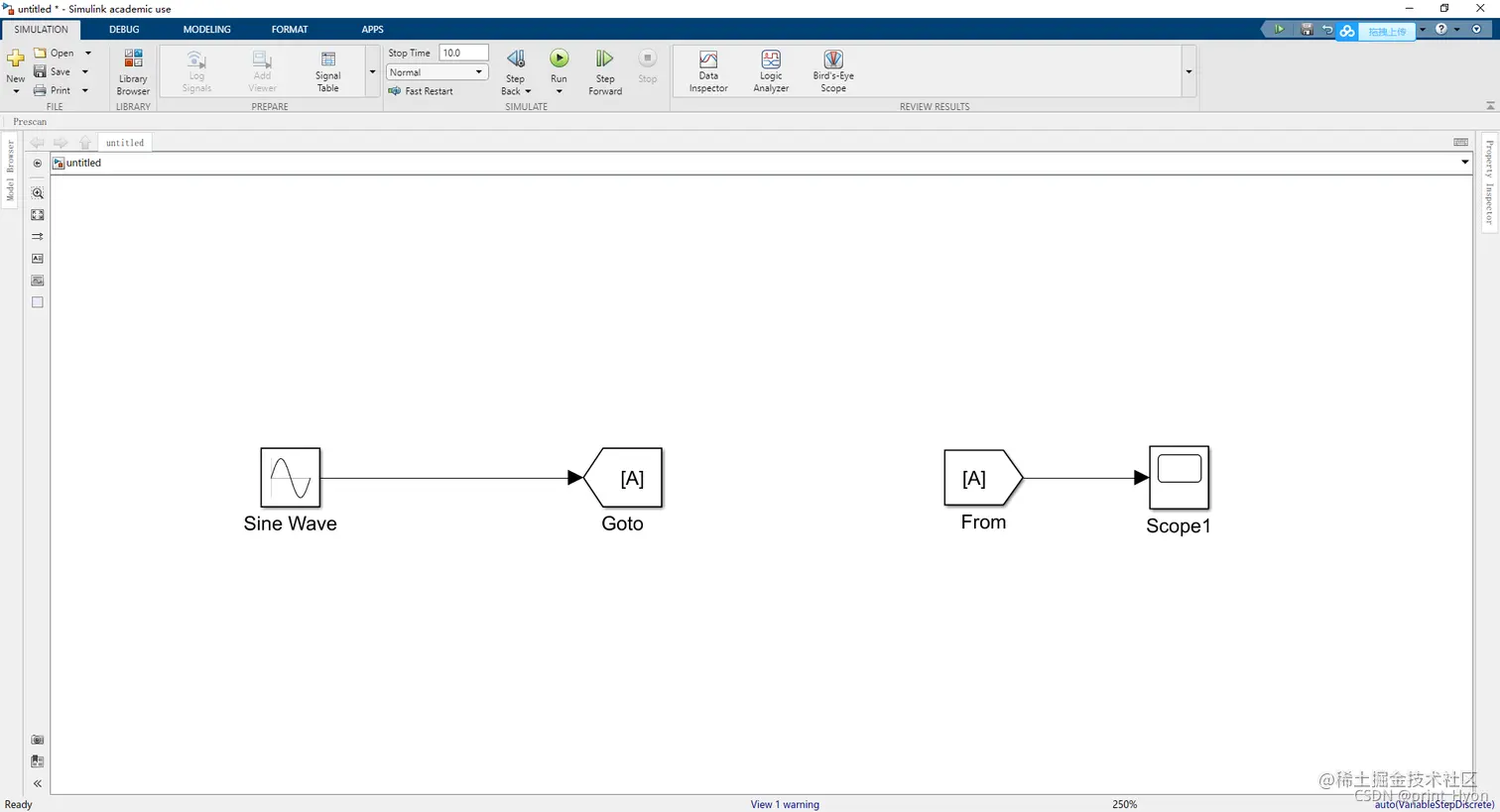Select the Goto [A] block
The width and height of the screenshot is (1500, 812).
point(623,478)
